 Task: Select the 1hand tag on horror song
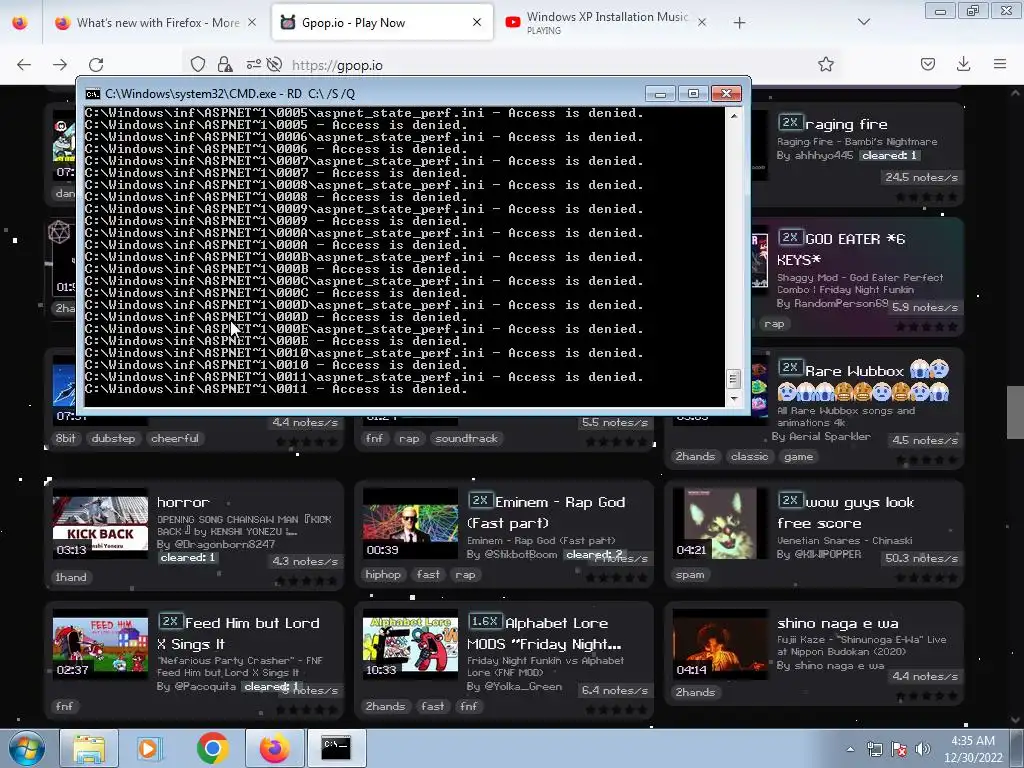(71, 577)
